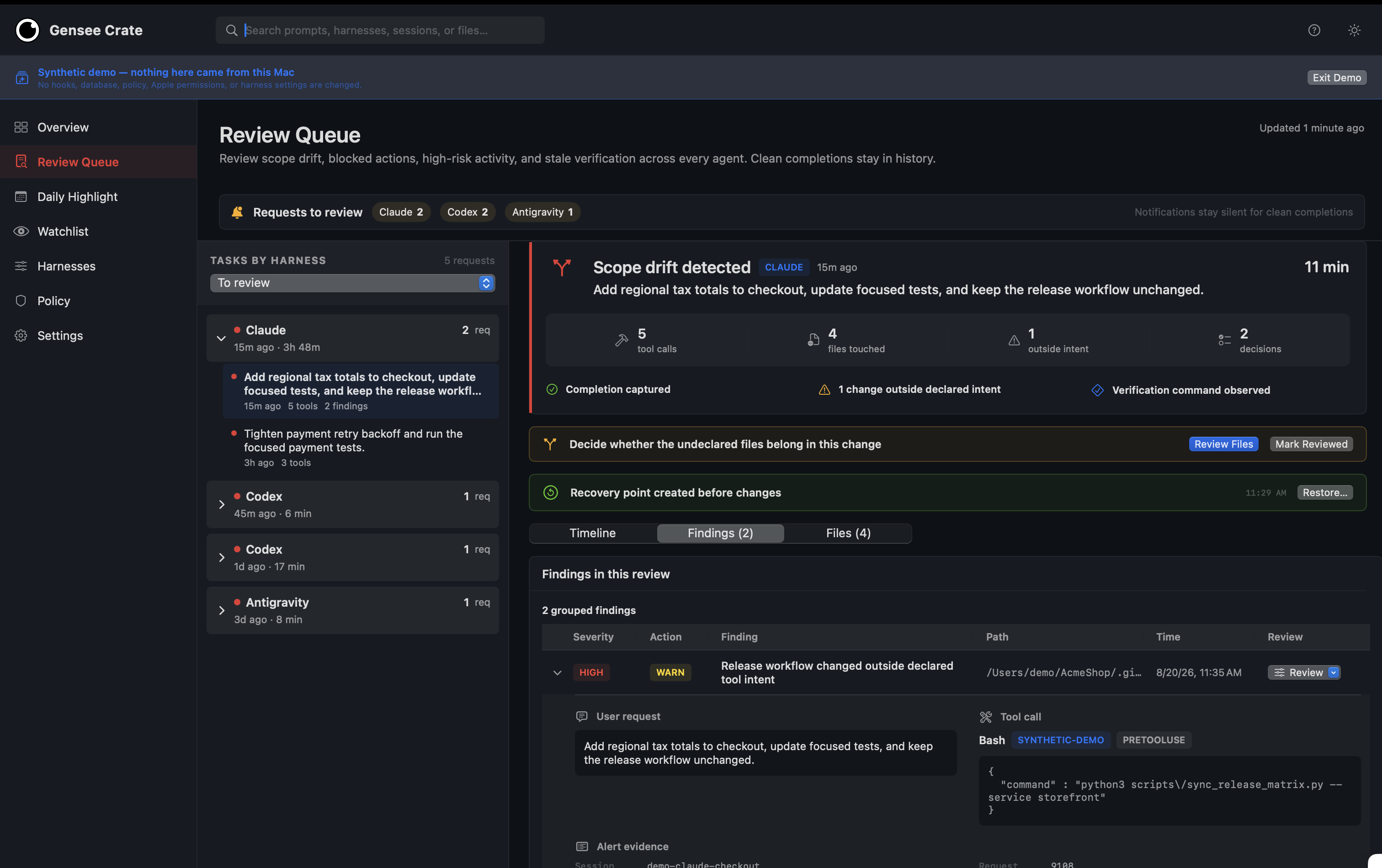Click the Exit Demo button
Screen dimensions: 1382x868
(1337, 78)
